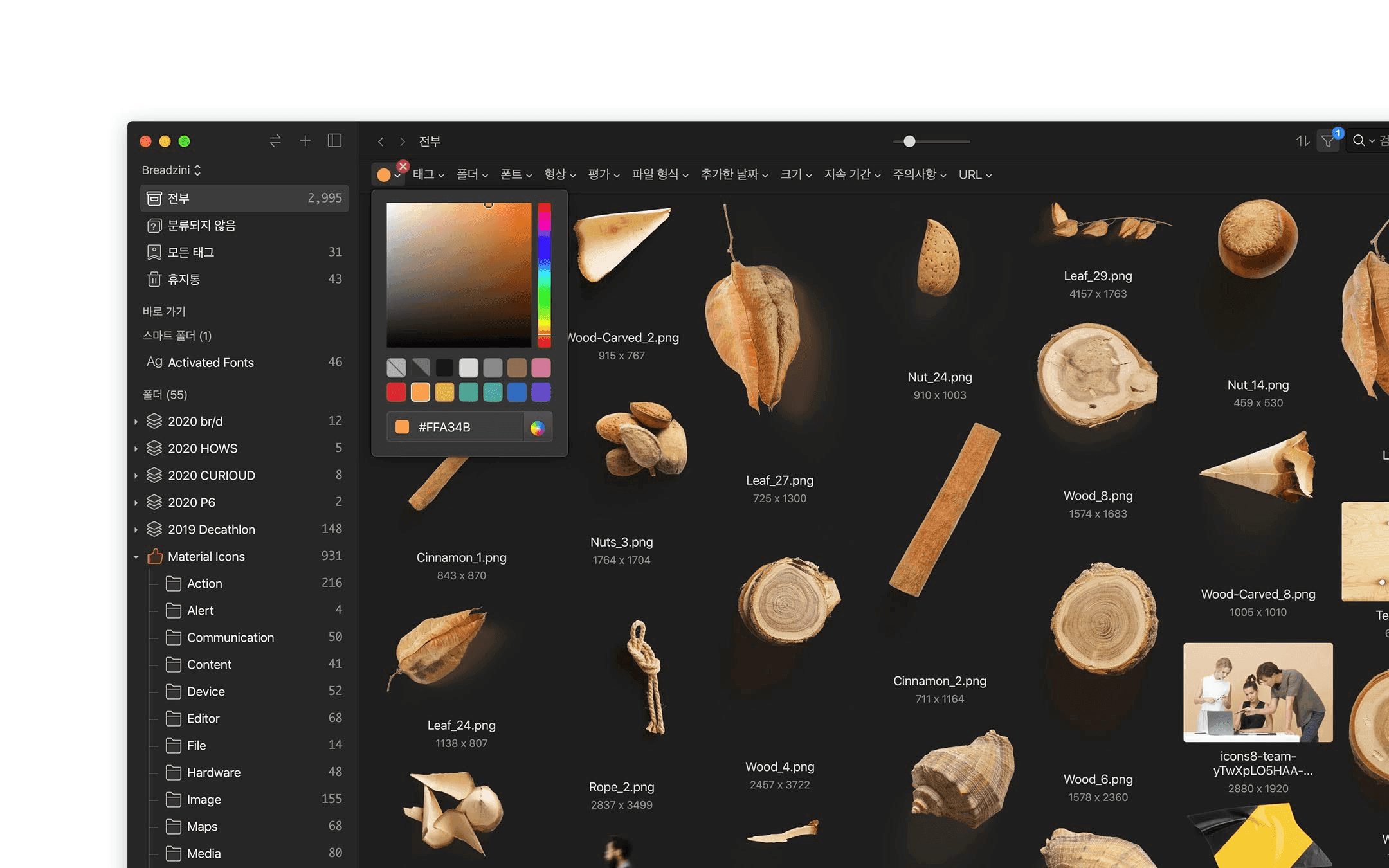Open the 주의사항 filter dropdown
Viewport: 1389px width, 868px height.
920,174
